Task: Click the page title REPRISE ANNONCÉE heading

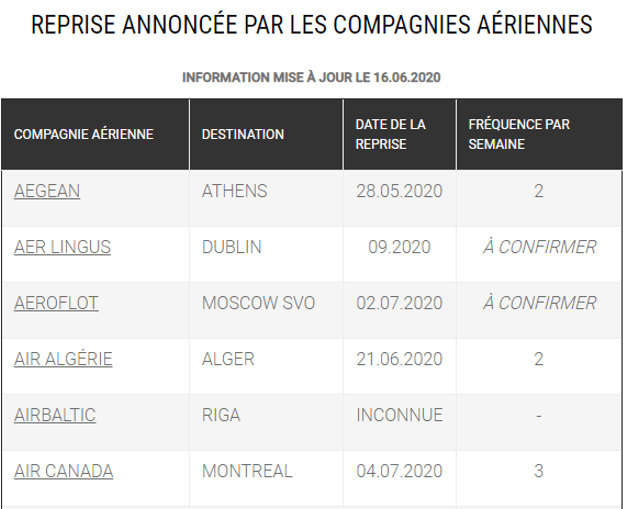Action: point(312,25)
